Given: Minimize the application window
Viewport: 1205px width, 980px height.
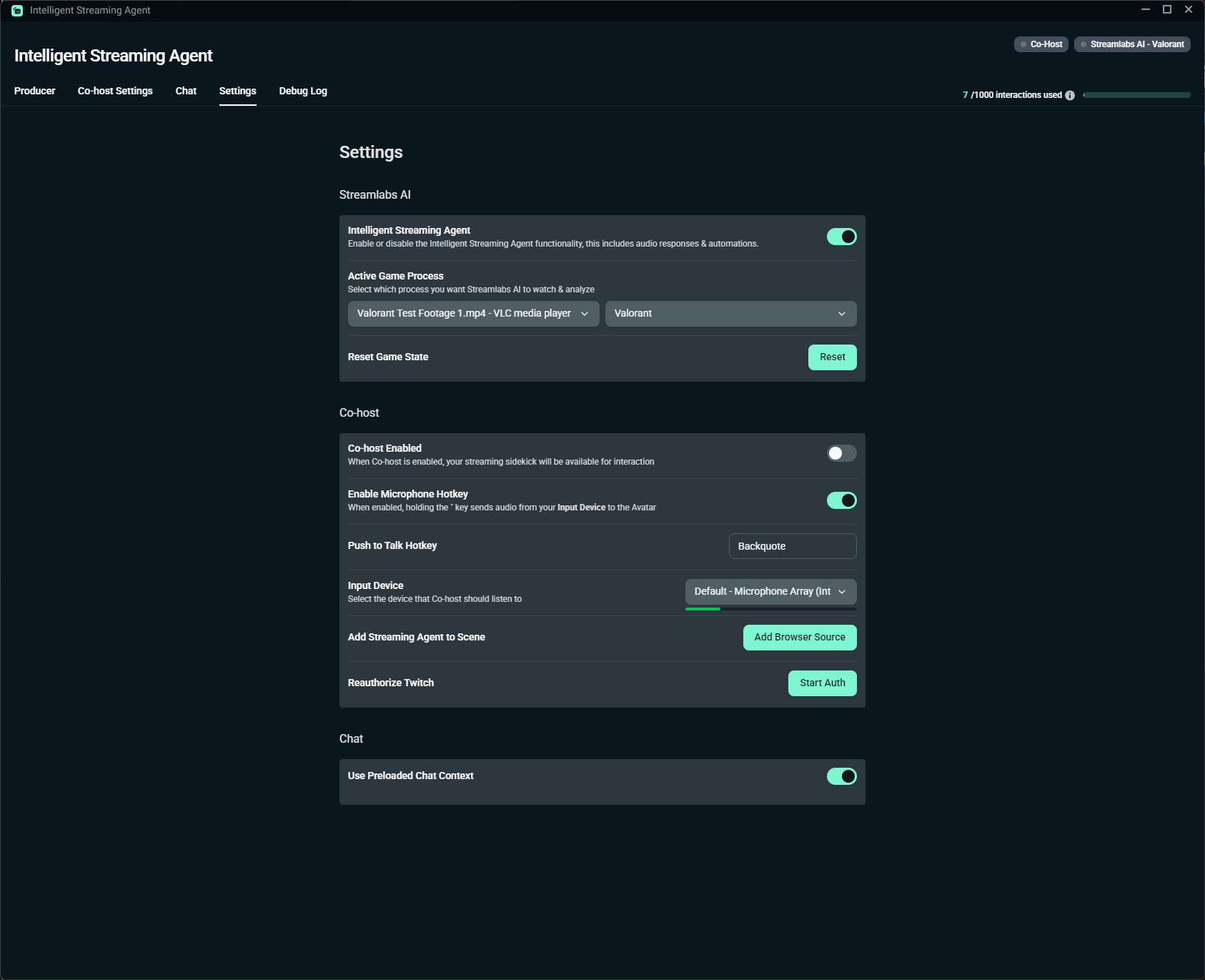Looking at the screenshot, I should click(1146, 9).
